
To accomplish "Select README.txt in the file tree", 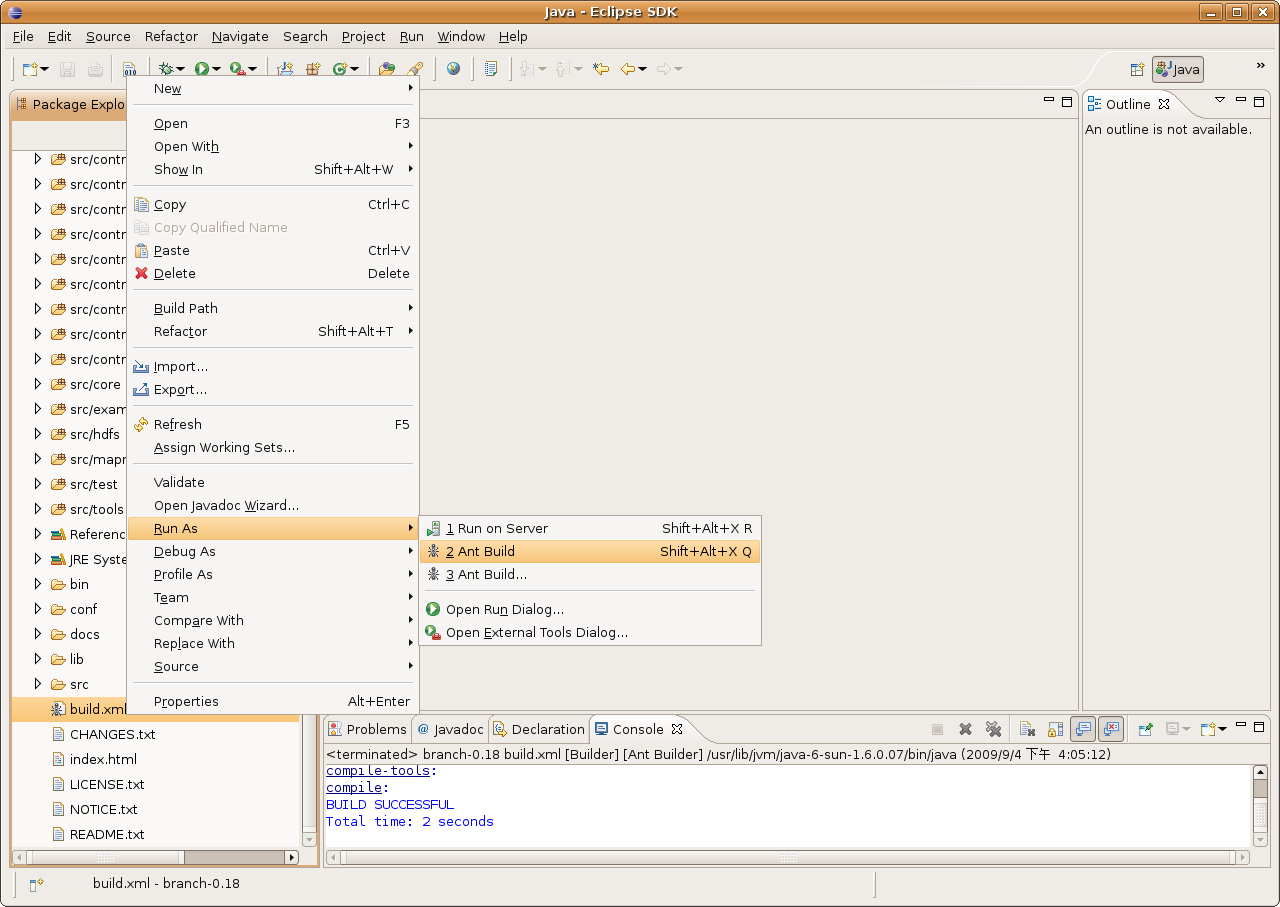I will 107,834.
